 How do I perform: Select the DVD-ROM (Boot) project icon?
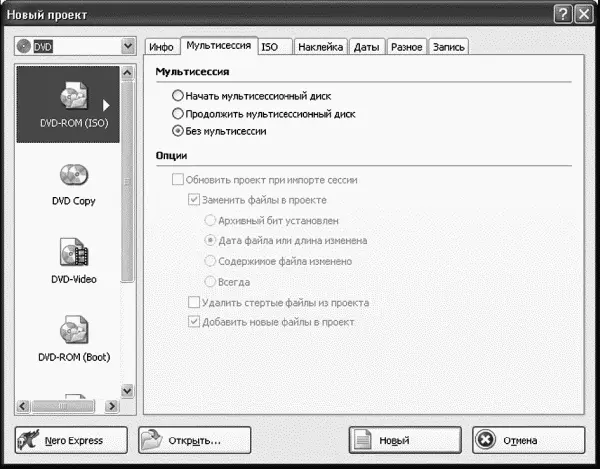[74, 330]
